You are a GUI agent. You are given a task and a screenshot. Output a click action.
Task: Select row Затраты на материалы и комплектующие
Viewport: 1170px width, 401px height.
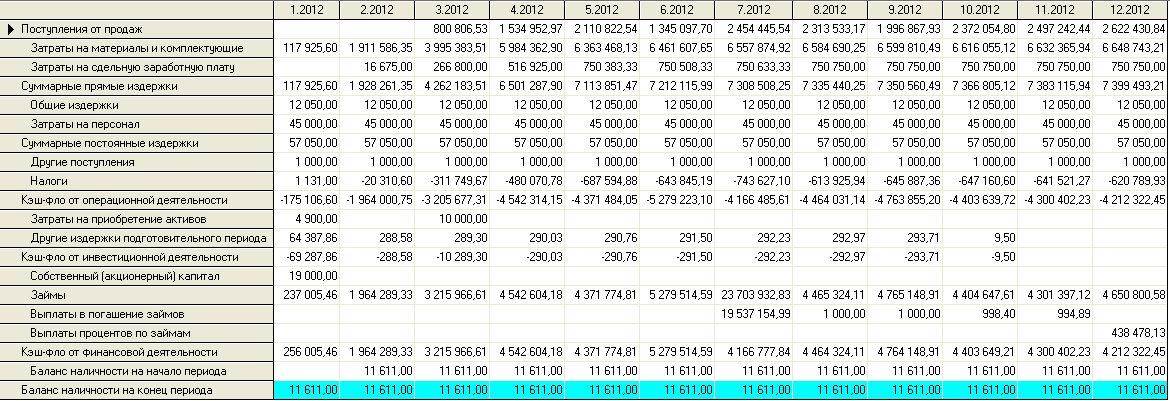137,49
